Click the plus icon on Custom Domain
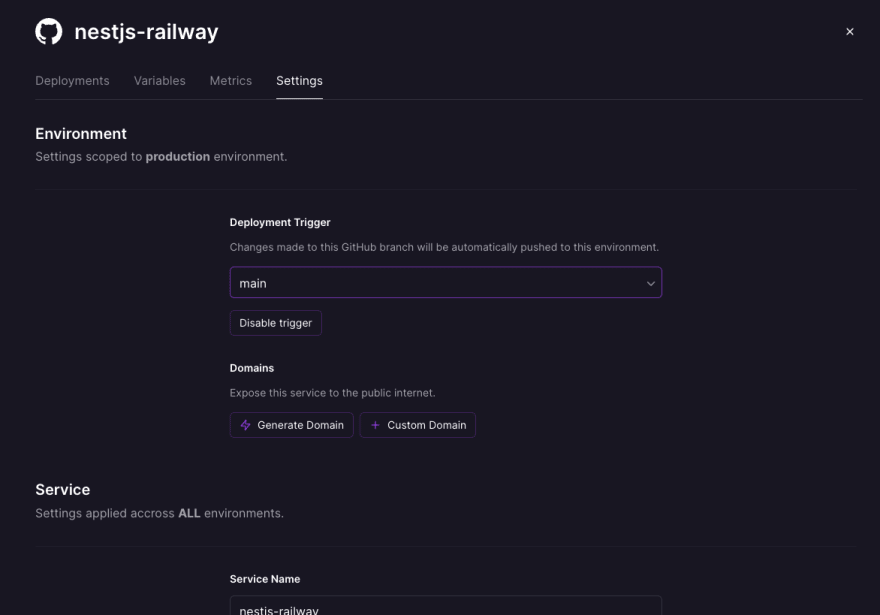 click(375, 425)
